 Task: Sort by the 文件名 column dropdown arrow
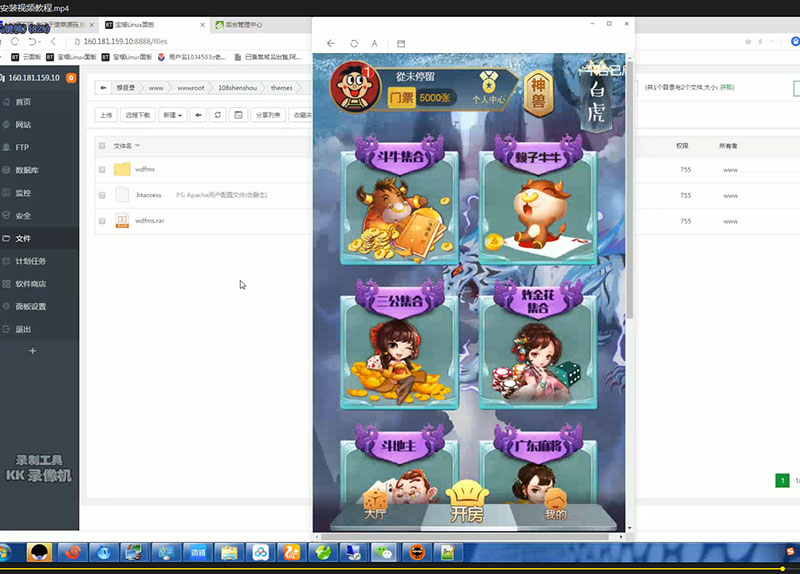[x=137, y=146]
